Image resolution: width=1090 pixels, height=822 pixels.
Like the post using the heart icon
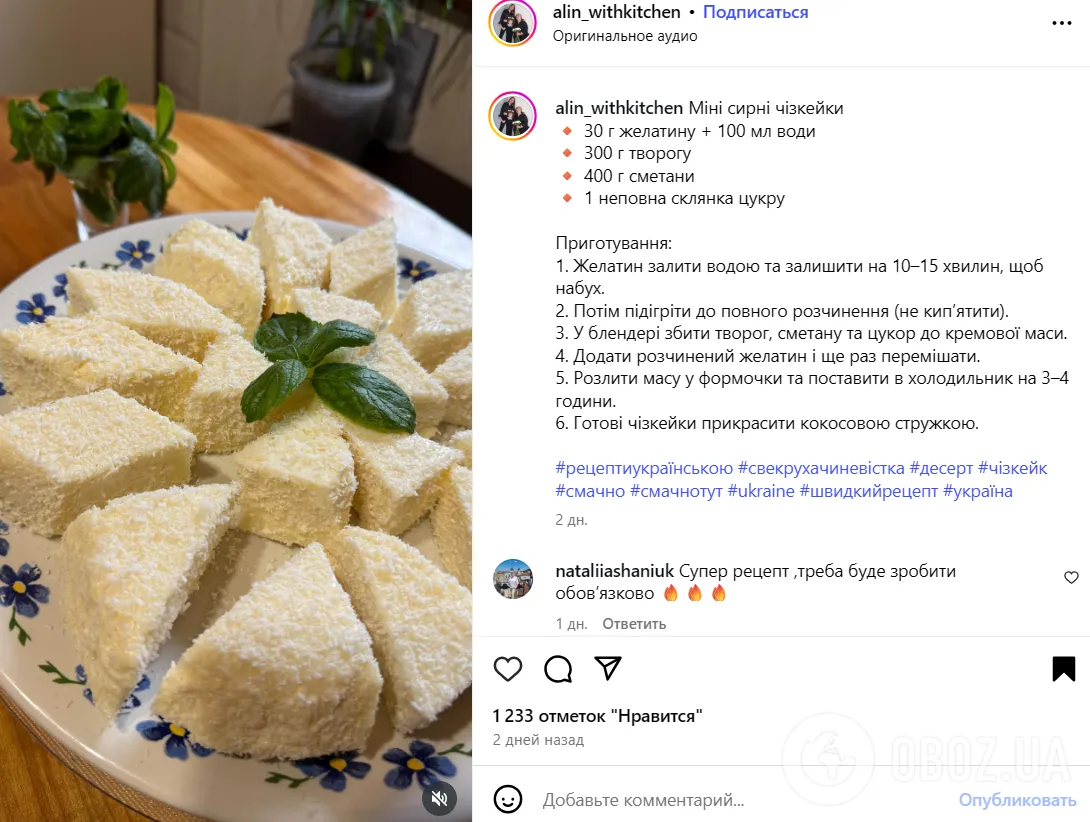pyautogui.click(x=508, y=669)
